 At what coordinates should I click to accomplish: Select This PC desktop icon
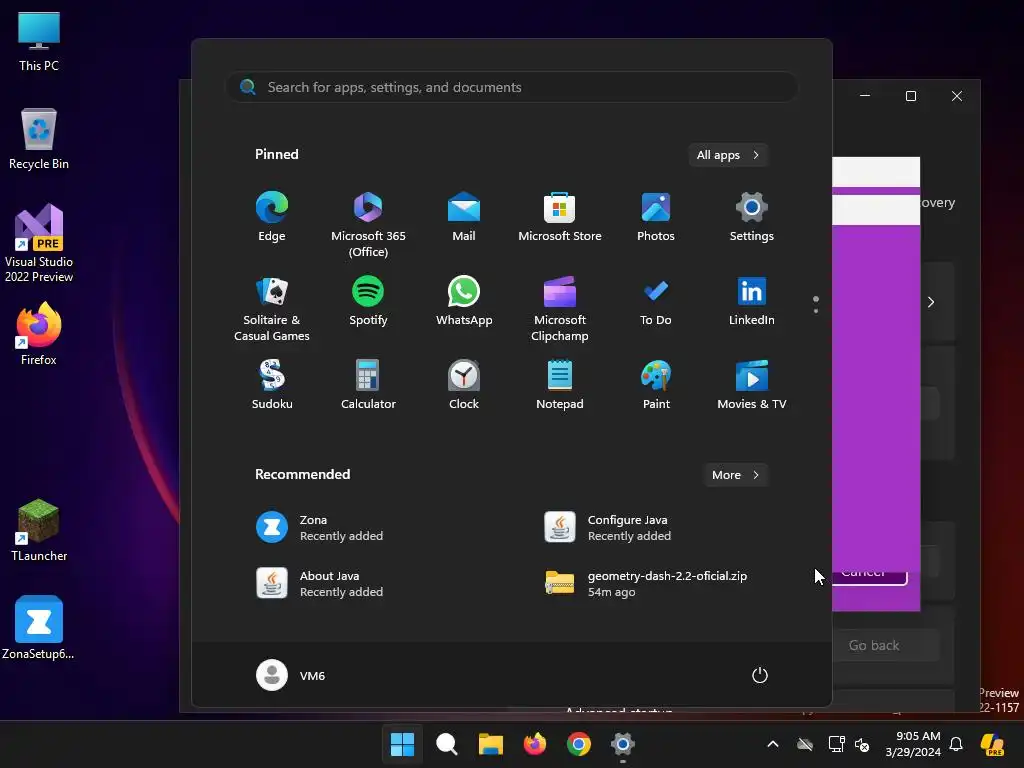(39, 40)
